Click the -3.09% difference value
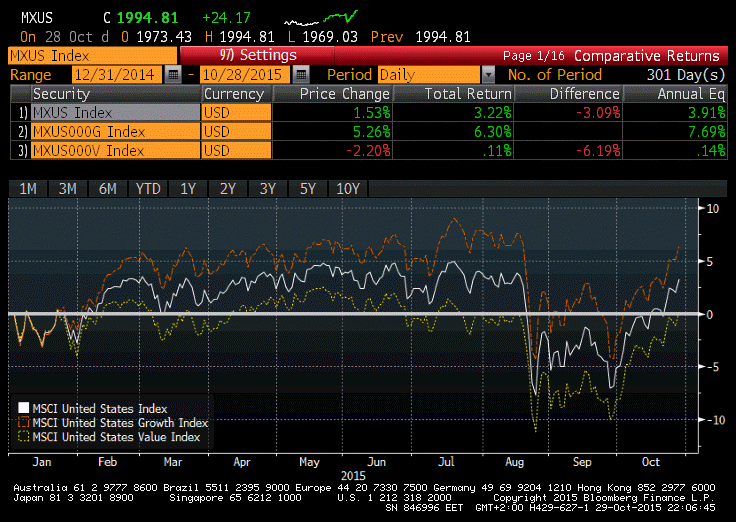Viewport: 736px width, 522px height. coord(598,113)
